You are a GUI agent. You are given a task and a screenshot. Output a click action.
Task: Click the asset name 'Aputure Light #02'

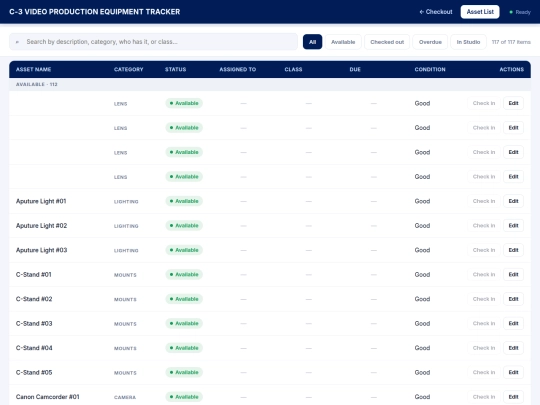[x=41, y=226]
